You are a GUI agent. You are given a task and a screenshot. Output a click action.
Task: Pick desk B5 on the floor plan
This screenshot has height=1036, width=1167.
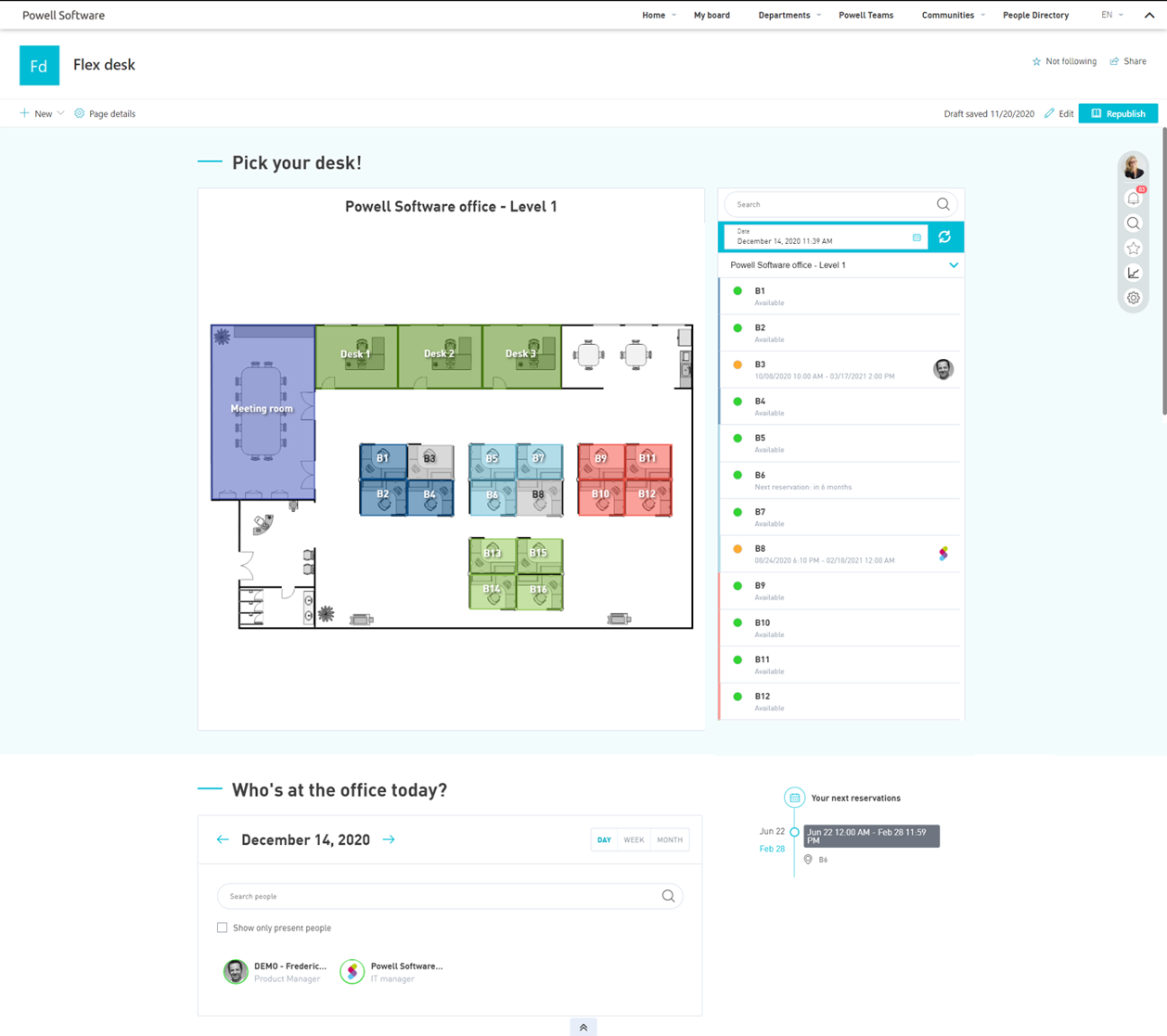[x=493, y=461]
